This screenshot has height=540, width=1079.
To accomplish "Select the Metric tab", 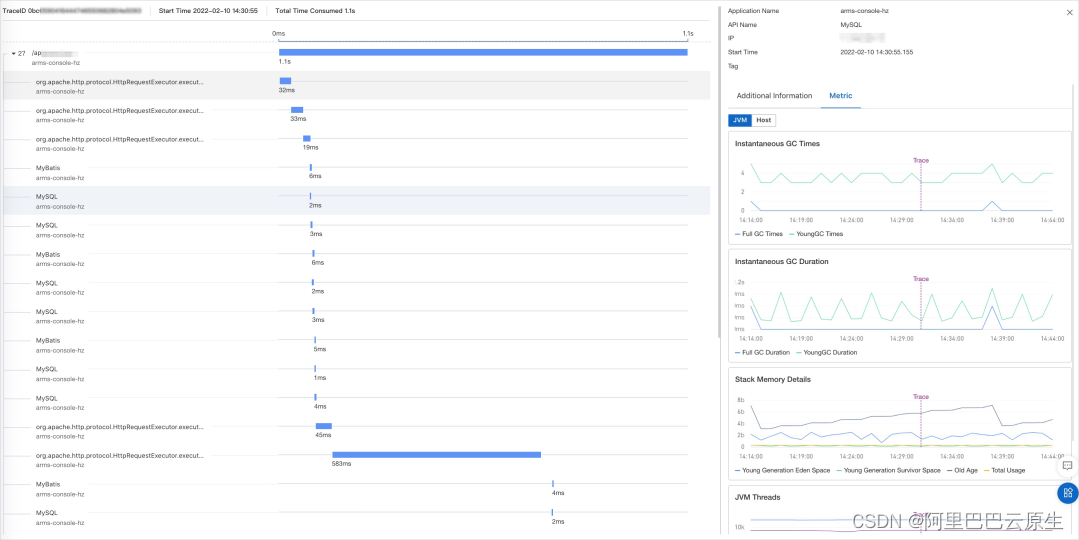I will [x=840, y=96].
